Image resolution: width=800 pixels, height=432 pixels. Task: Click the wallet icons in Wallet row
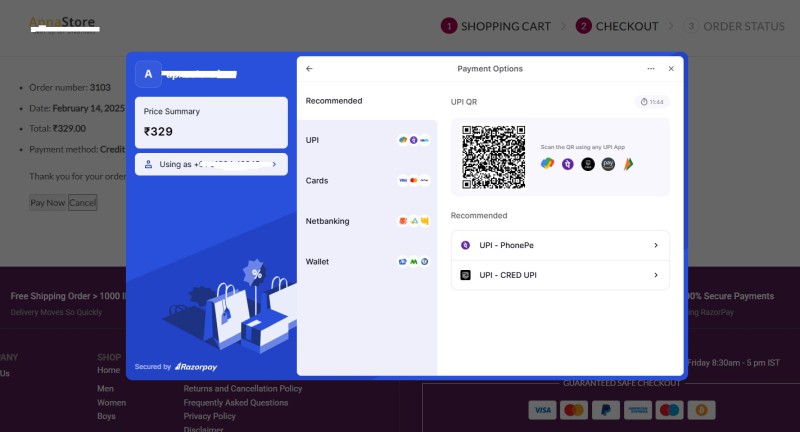coord(413,262)
